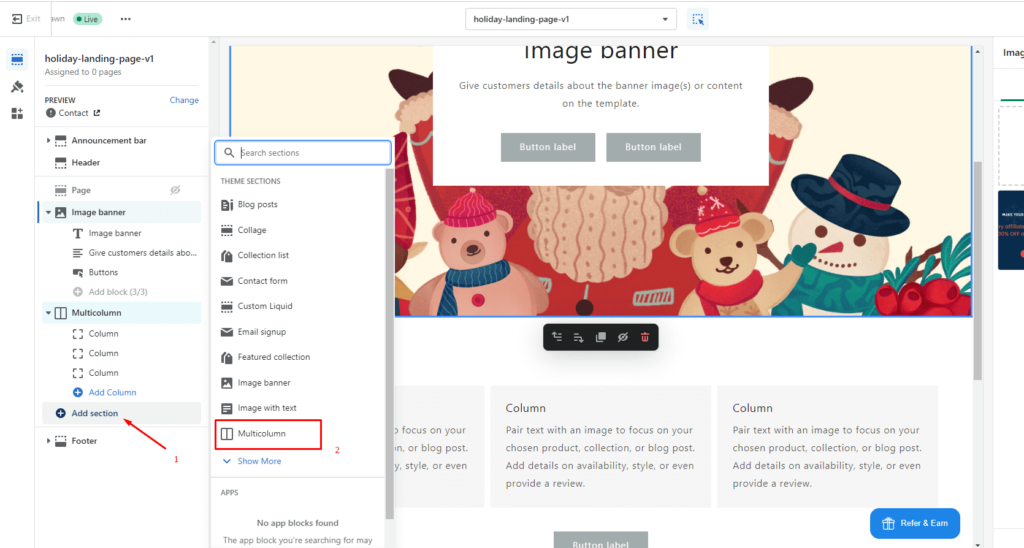Click the Add section button
This screenshot has height=548, width=1024.
tap(121, 413)
